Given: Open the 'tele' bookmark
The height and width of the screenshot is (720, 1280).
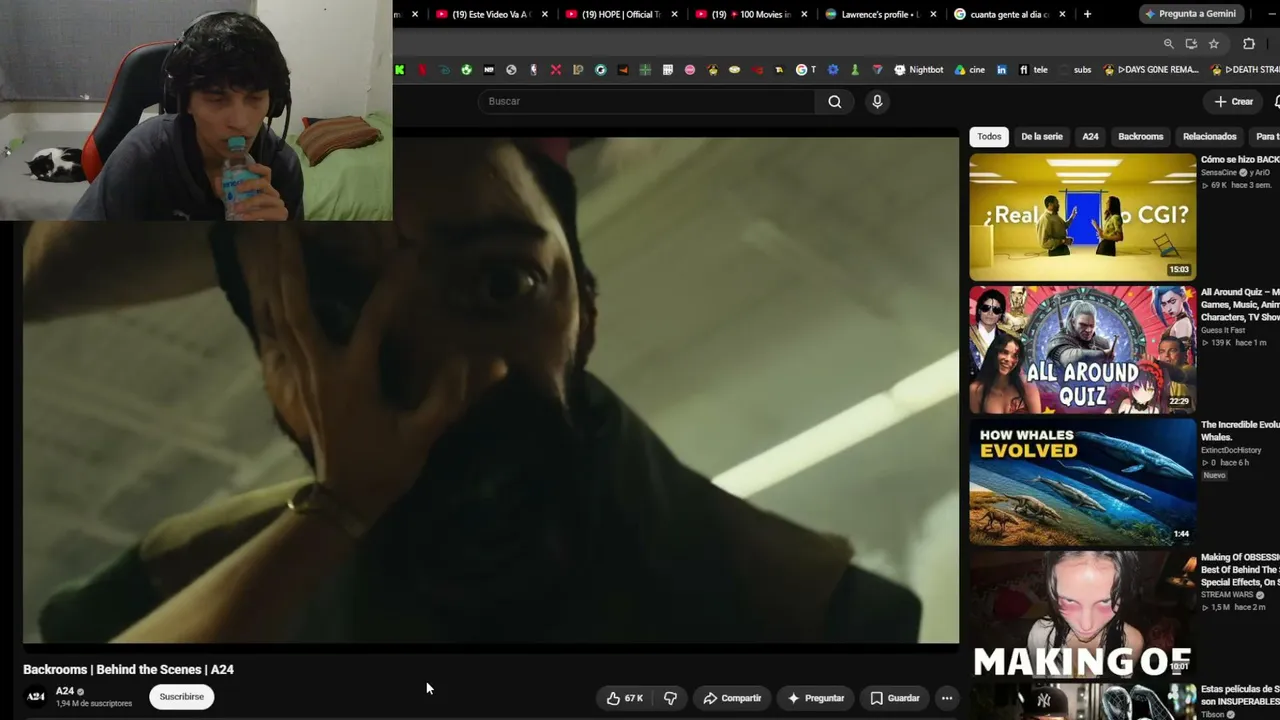Looking at the screenshot, I should pos(1033,70).
